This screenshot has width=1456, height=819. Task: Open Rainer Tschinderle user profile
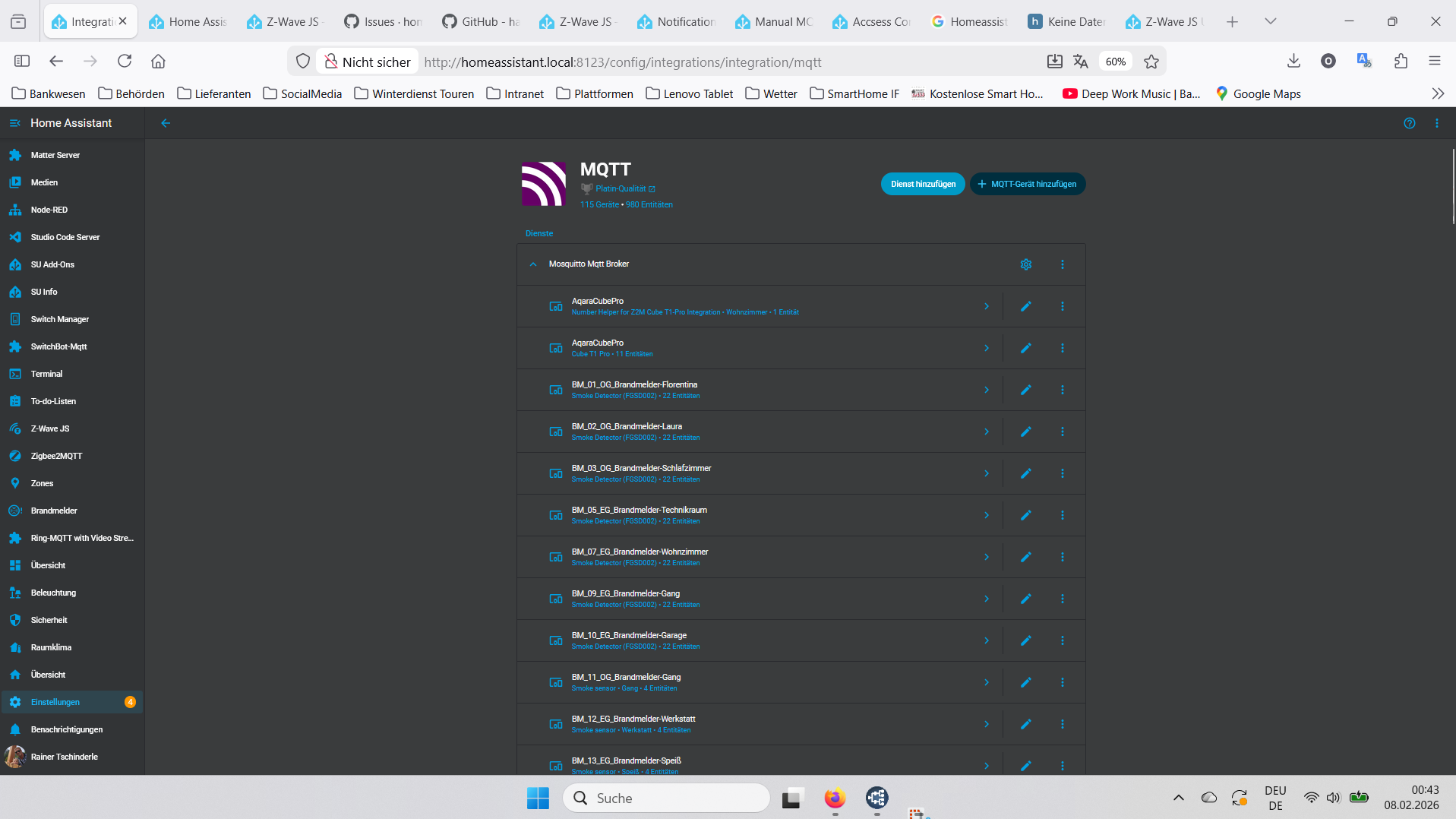pyautogui.click(x=72, y=757)
